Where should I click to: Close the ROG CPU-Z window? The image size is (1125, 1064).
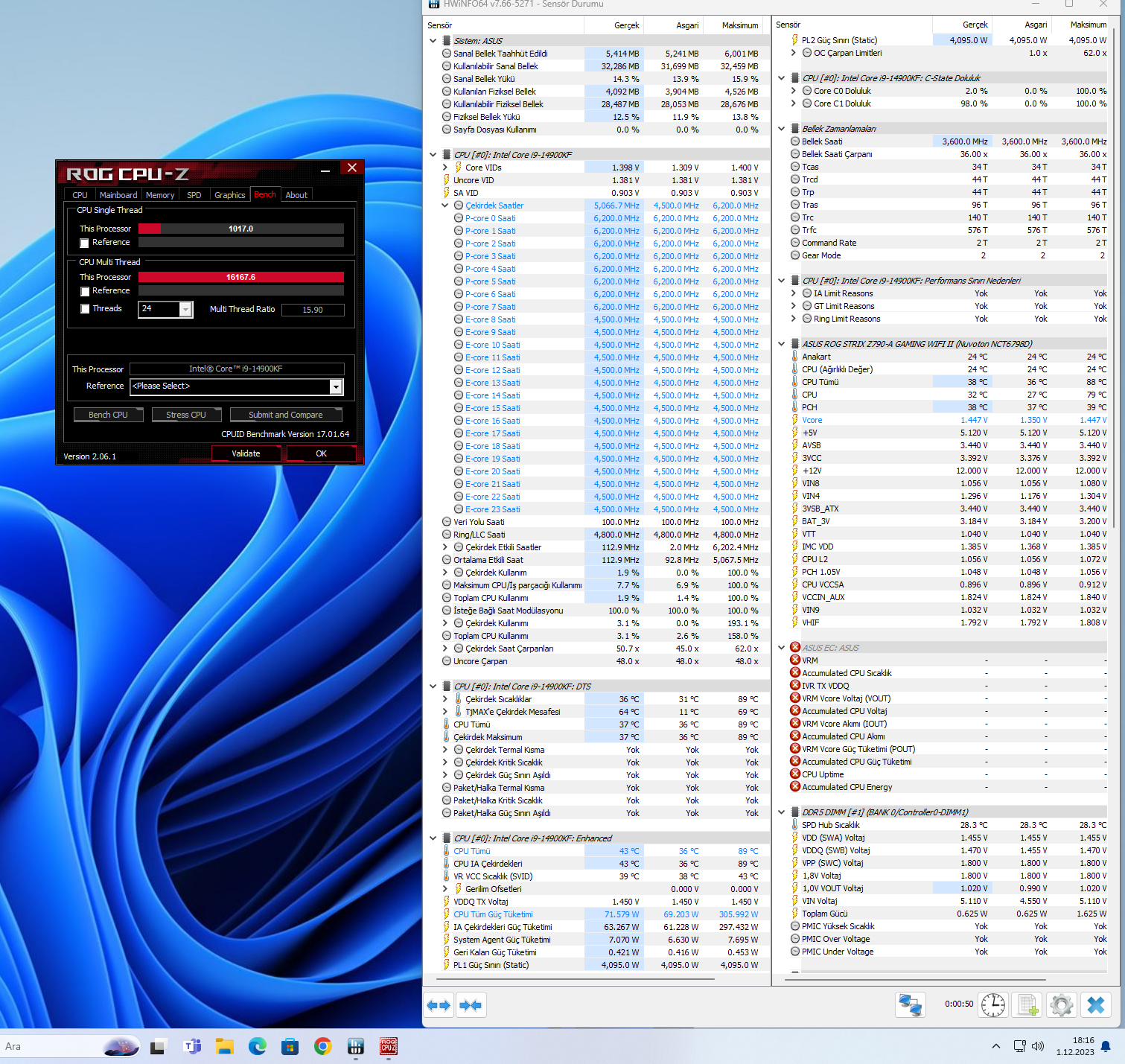pos(352,168)
